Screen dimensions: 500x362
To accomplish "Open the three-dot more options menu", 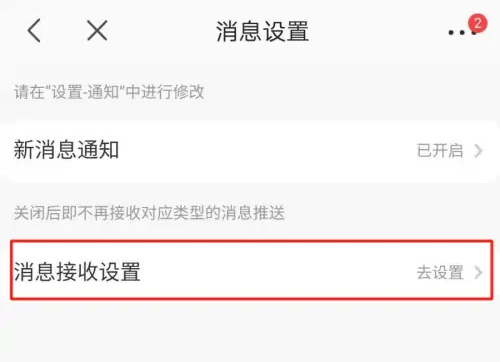I will tap(461, 32).
